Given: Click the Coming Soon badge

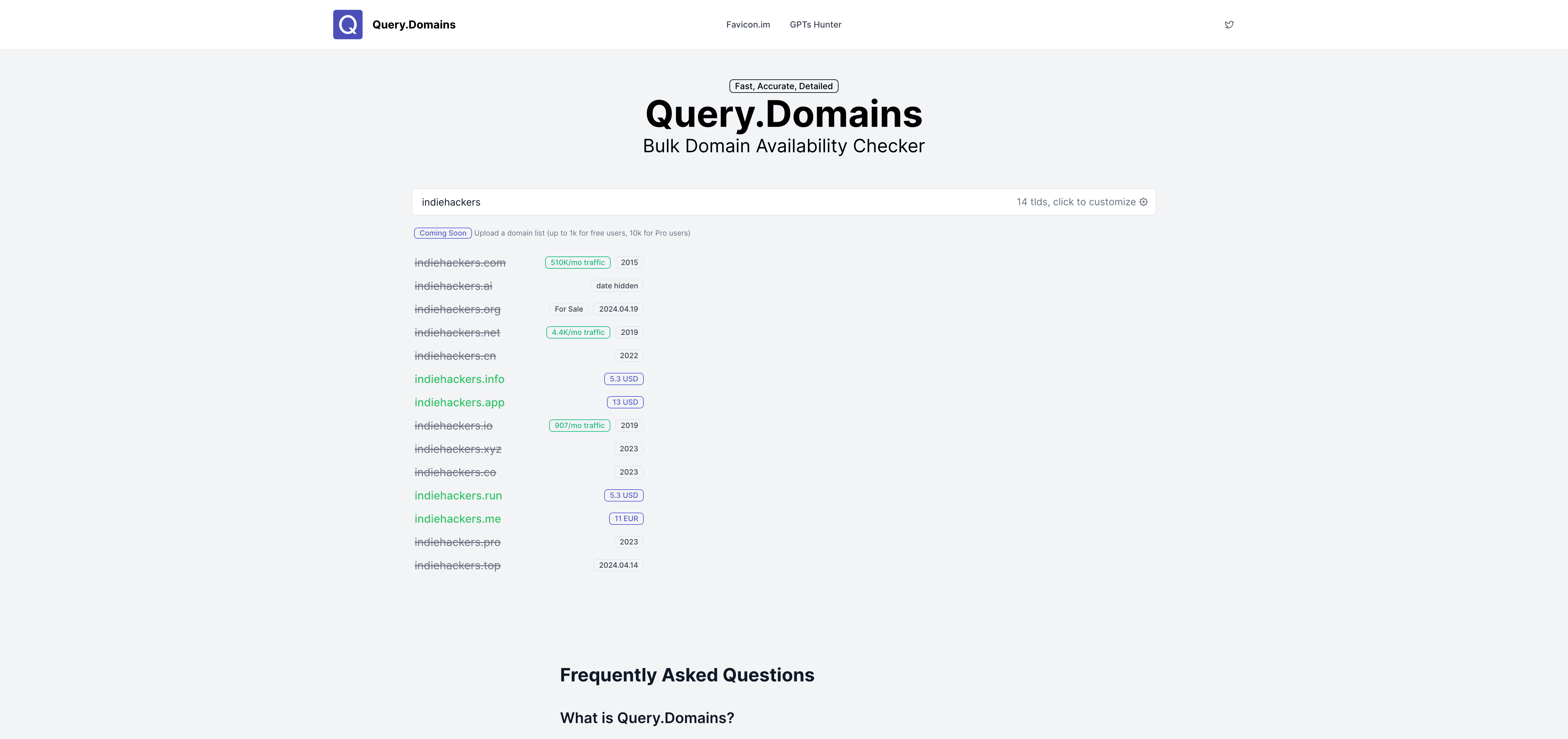Looking at the screenshot, I should 443,233.
